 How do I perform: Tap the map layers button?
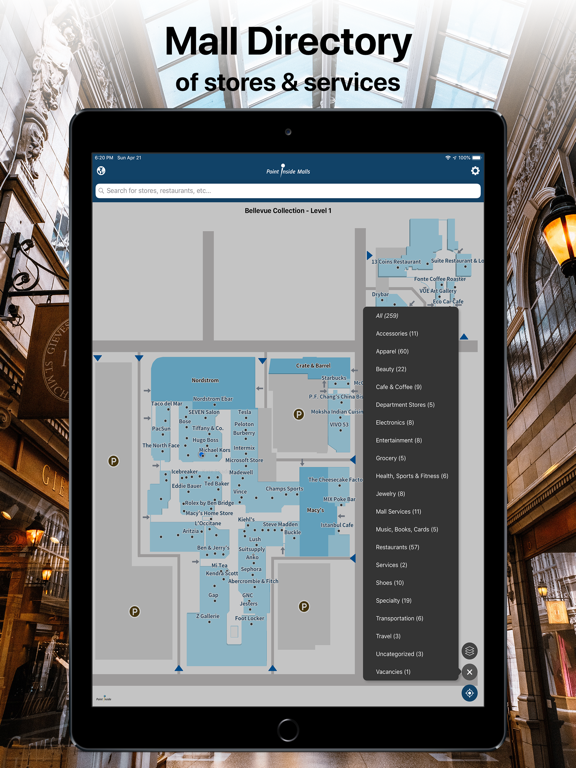click(469, 650)
